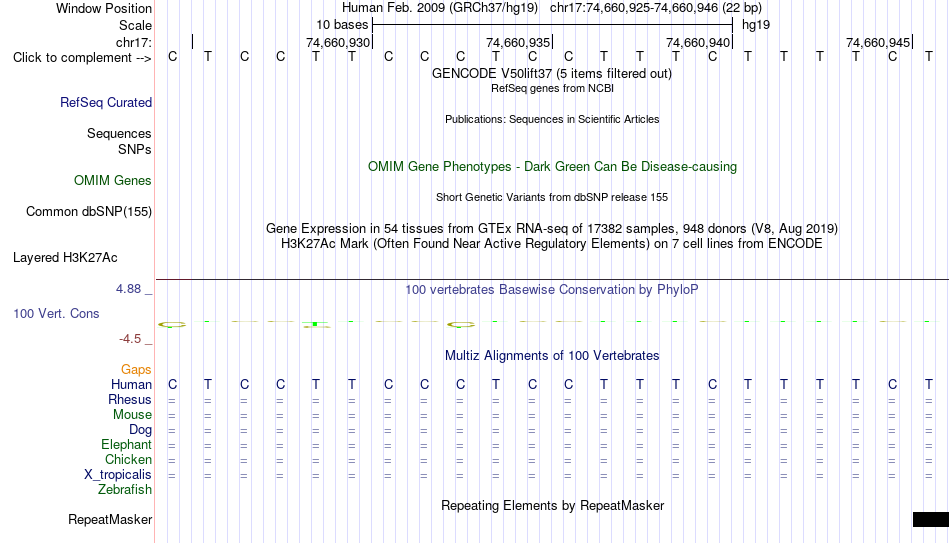Click position marker 74,660,930
The width and height of the screenshot is (950, 543).
[x=338, y=42]
